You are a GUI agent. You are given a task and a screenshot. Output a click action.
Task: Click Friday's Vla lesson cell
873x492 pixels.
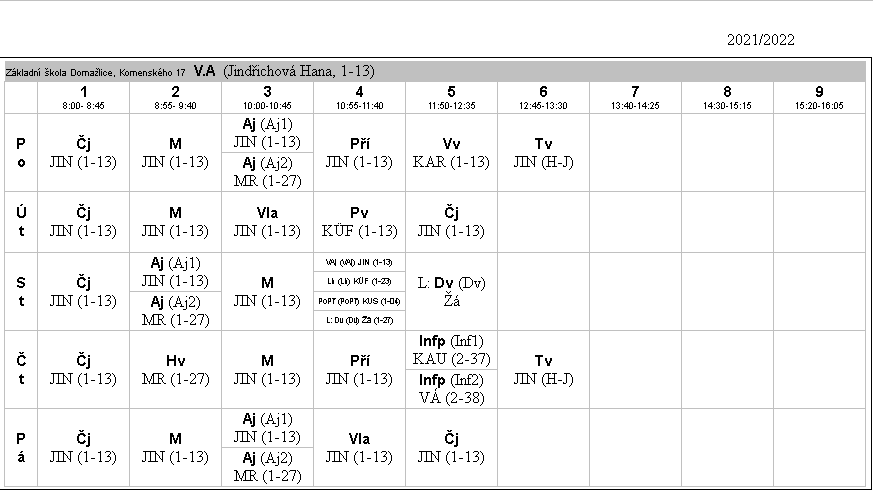pos(359,448)
